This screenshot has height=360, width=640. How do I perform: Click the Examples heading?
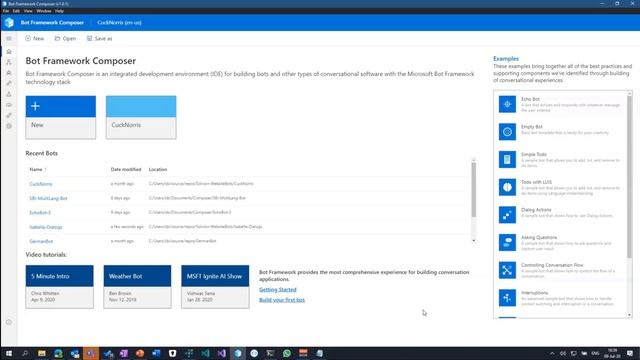[x=506, y=59]
